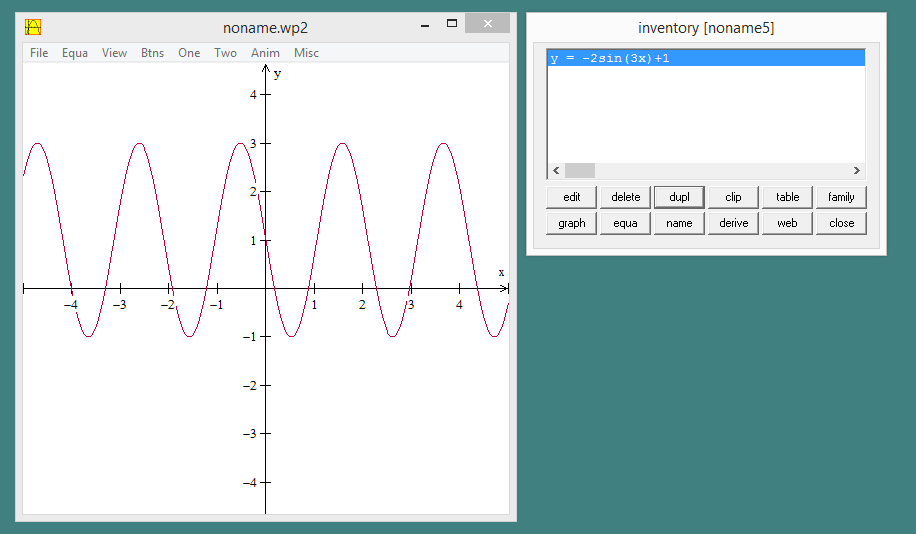Open the Anim menu
916x534 pixels.
click(x=265, y=53)
